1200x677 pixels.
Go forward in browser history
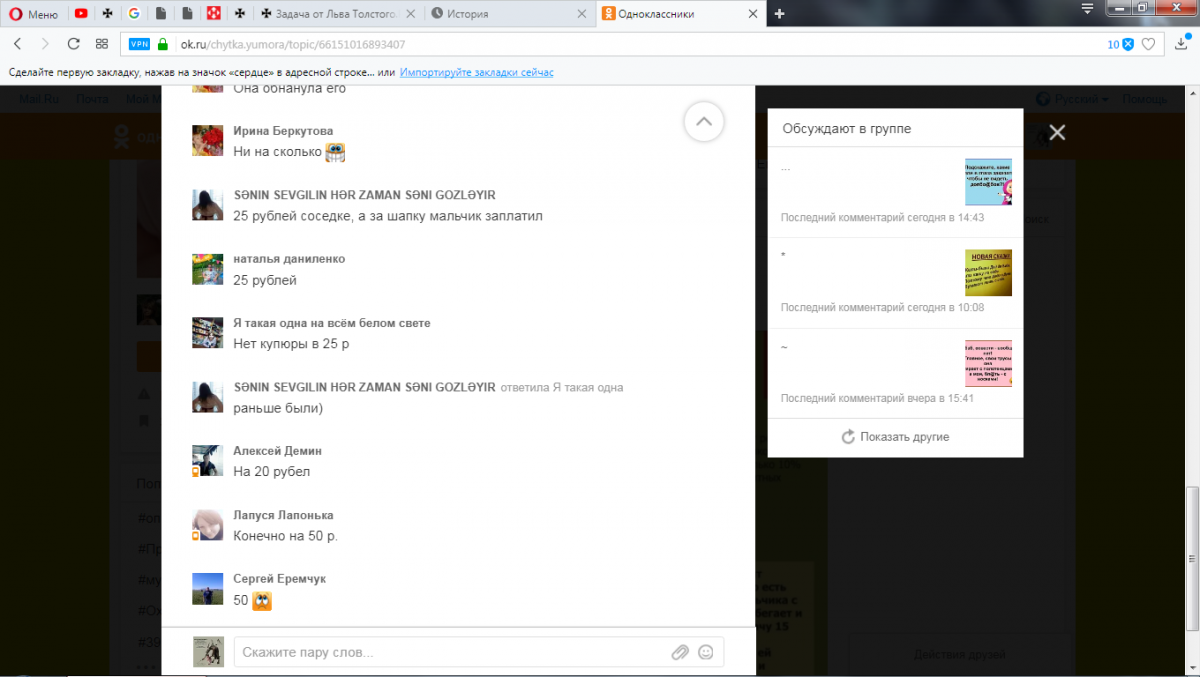pos(45,44)
